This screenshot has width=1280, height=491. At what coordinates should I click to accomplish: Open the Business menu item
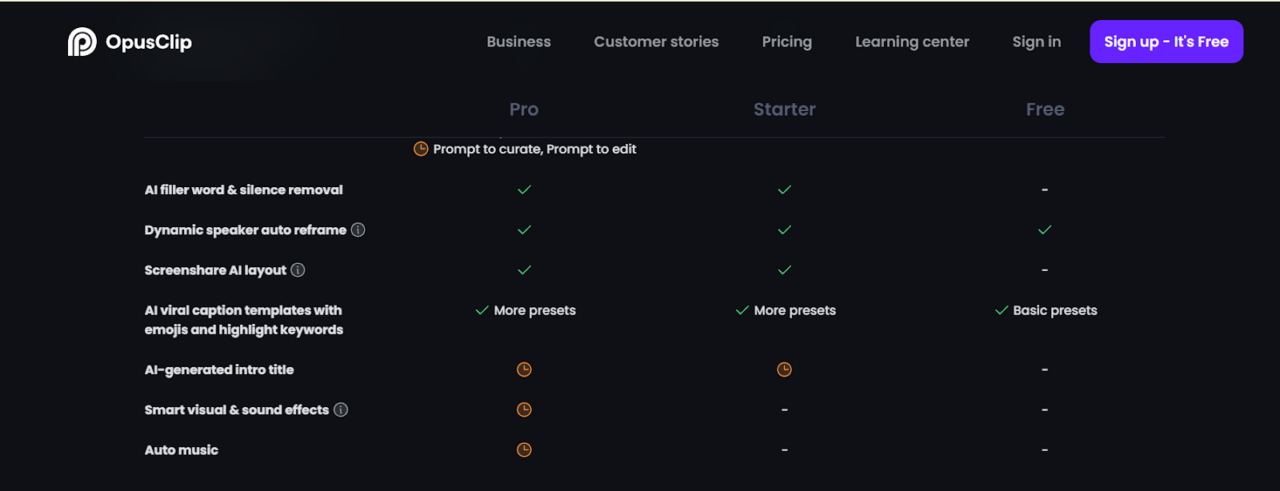tap(518, 42)
